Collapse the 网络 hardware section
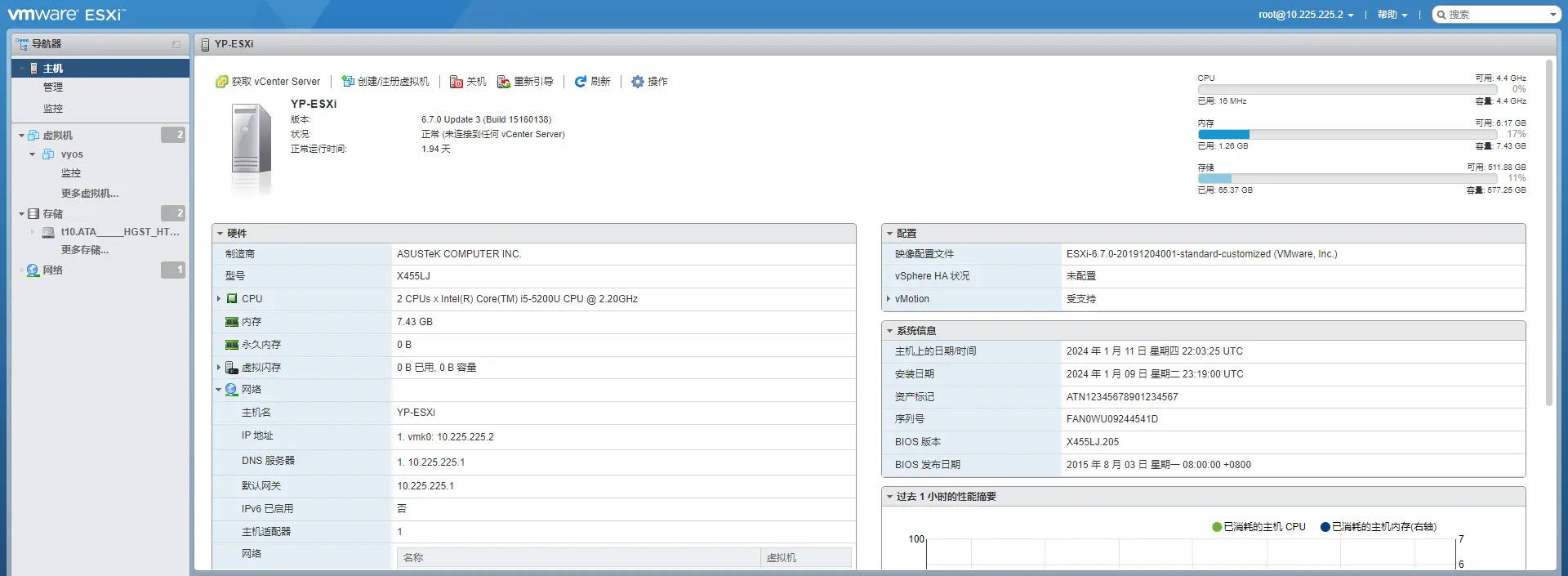This screenshot has width=1568, height=576. pyautogui.click(x=219, y=390)
